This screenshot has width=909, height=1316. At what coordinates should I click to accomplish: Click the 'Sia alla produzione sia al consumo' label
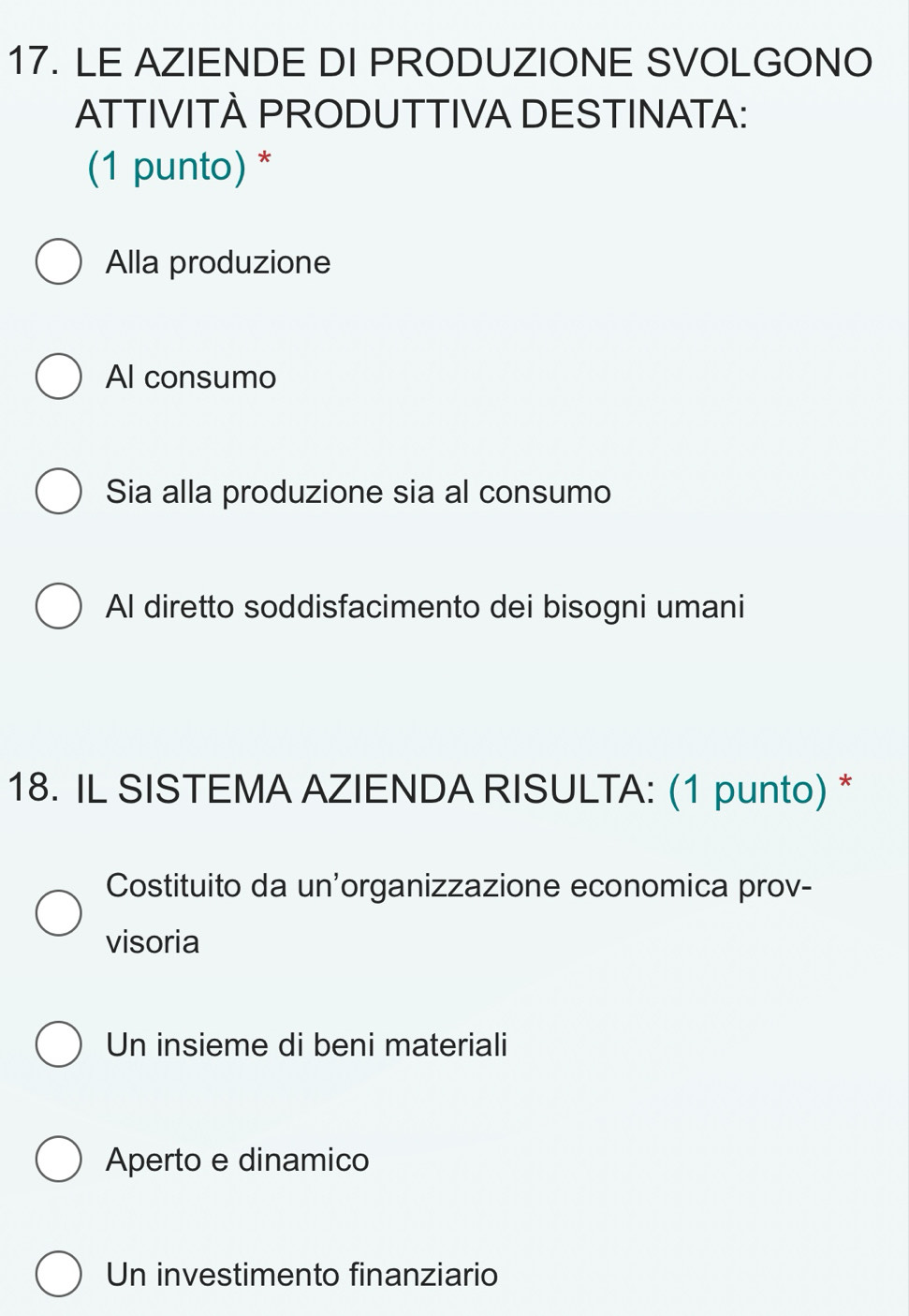pos(359,493)
